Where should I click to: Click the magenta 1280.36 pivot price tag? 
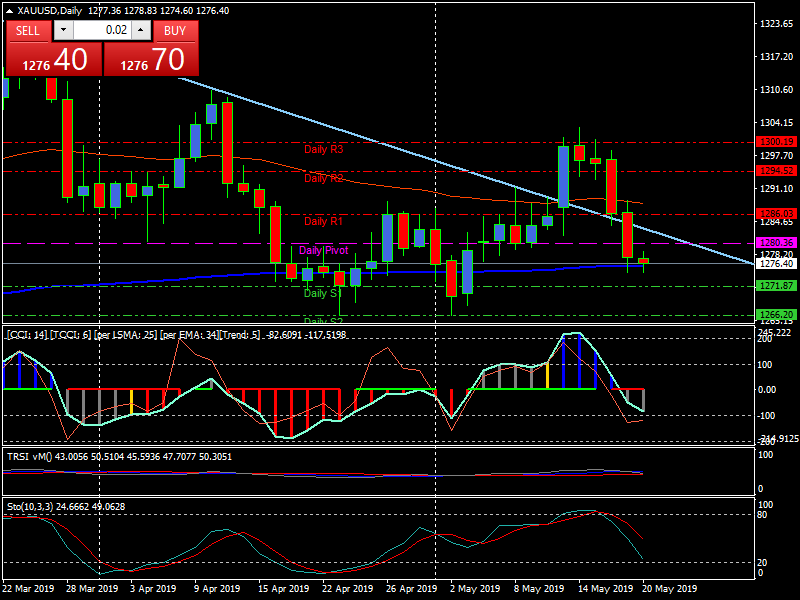[775, 243]
